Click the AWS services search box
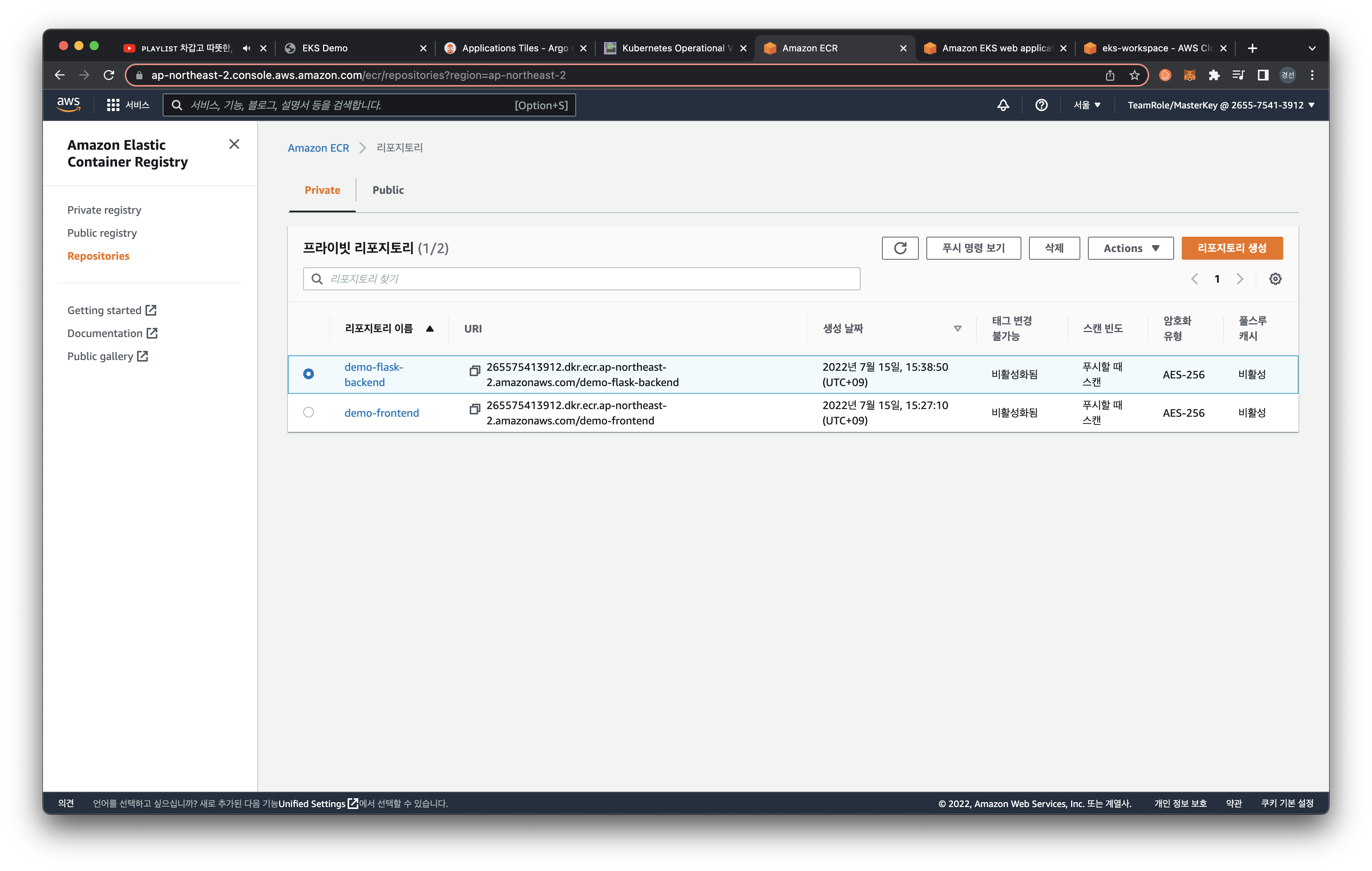Image resolution: width=1372 pixels, height=871 pixels. [369, 105]
